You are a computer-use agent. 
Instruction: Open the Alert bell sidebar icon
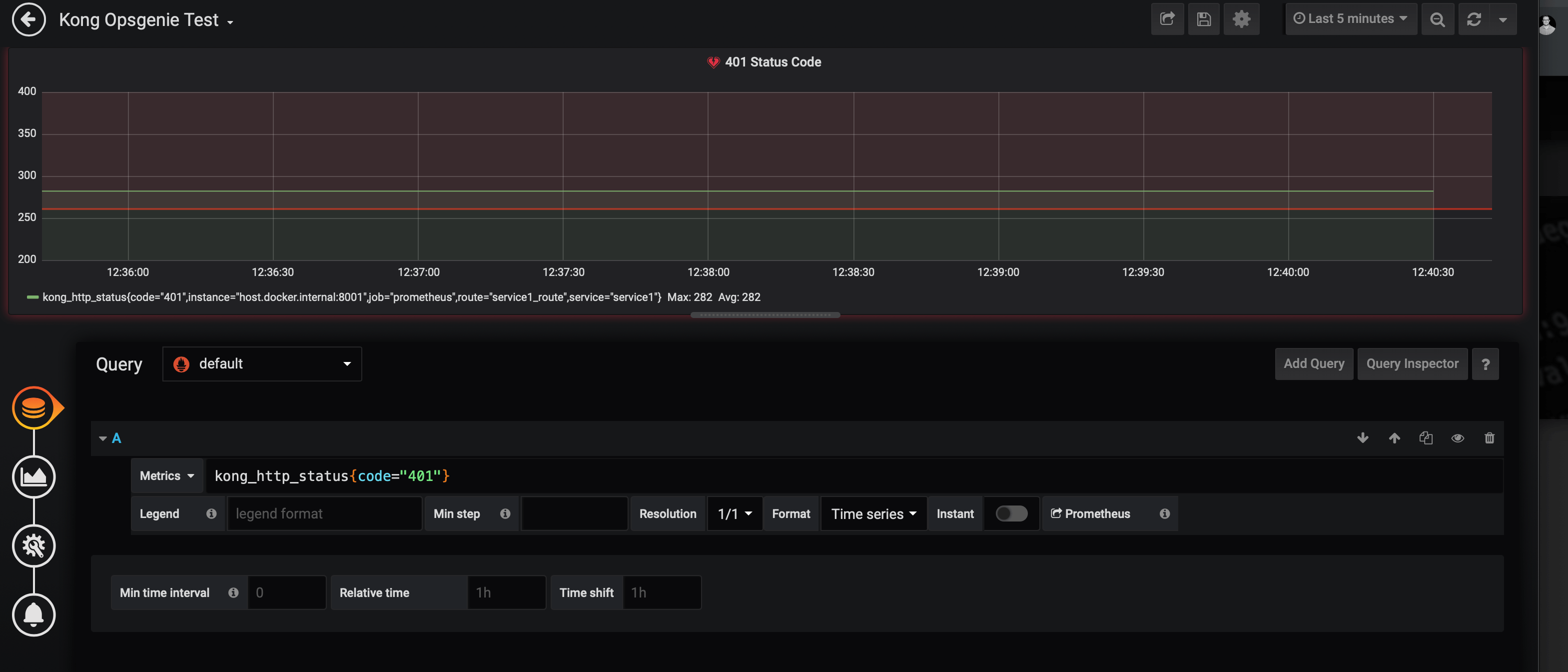click(33, 614)
